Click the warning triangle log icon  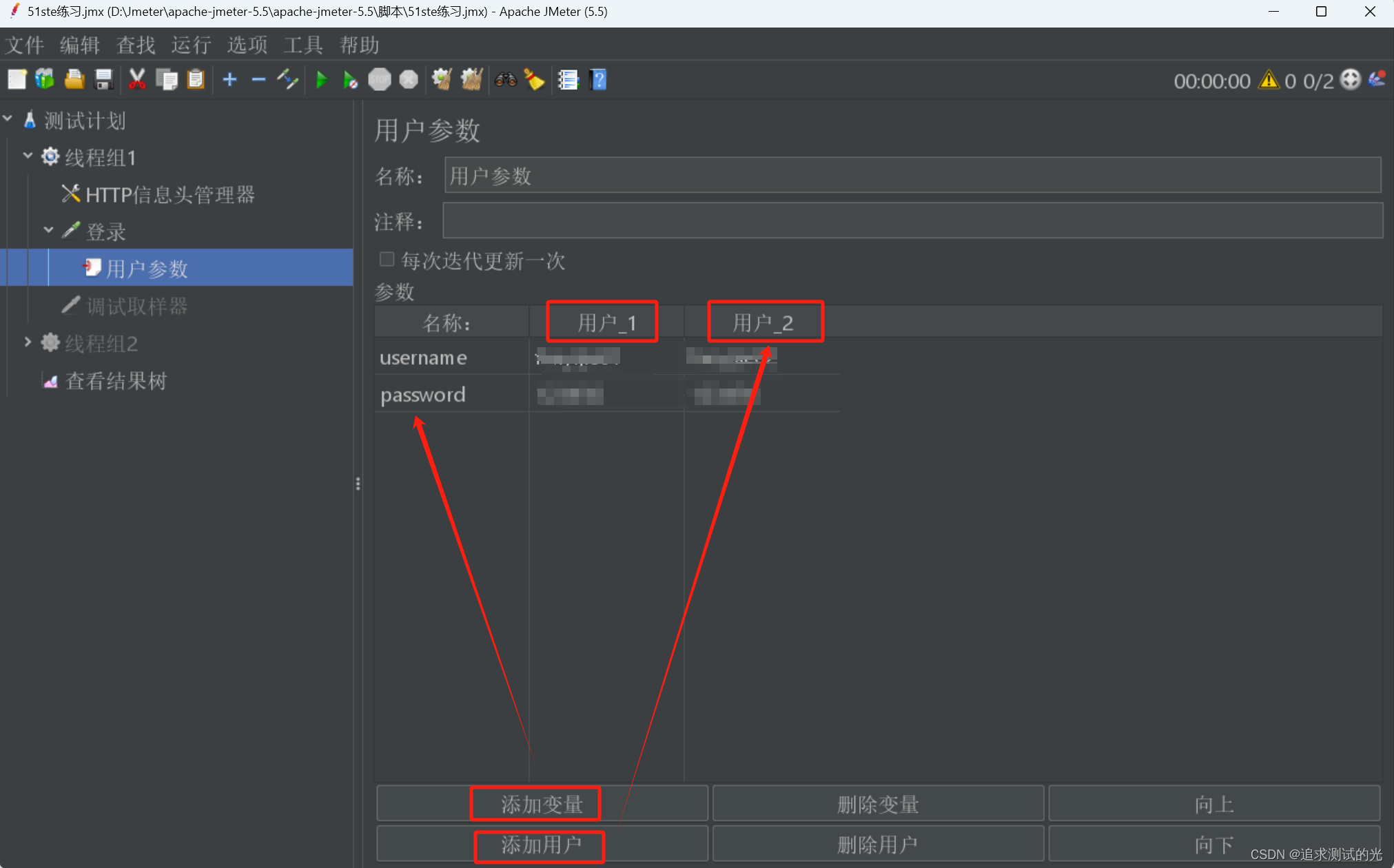(x=1268, y=80)
